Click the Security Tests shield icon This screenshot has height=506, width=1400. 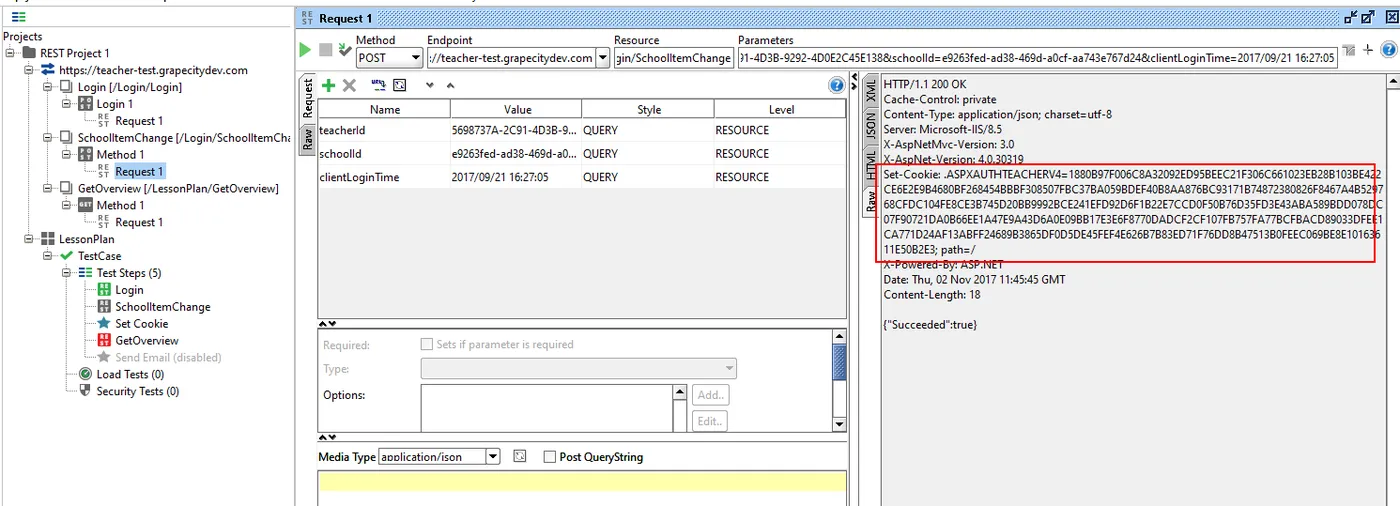85,391
